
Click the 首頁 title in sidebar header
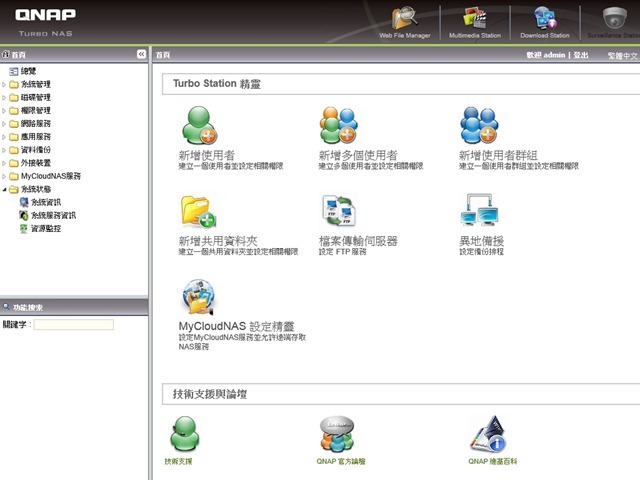18,55
